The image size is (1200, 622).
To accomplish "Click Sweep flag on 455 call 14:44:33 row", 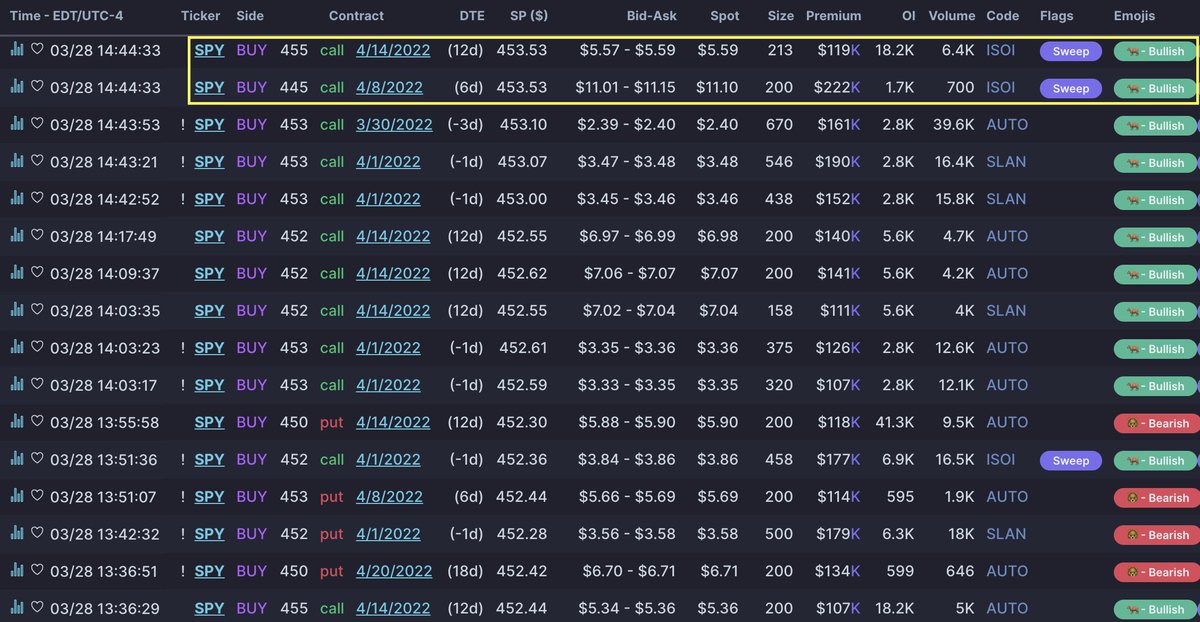I will (1071, 51).
